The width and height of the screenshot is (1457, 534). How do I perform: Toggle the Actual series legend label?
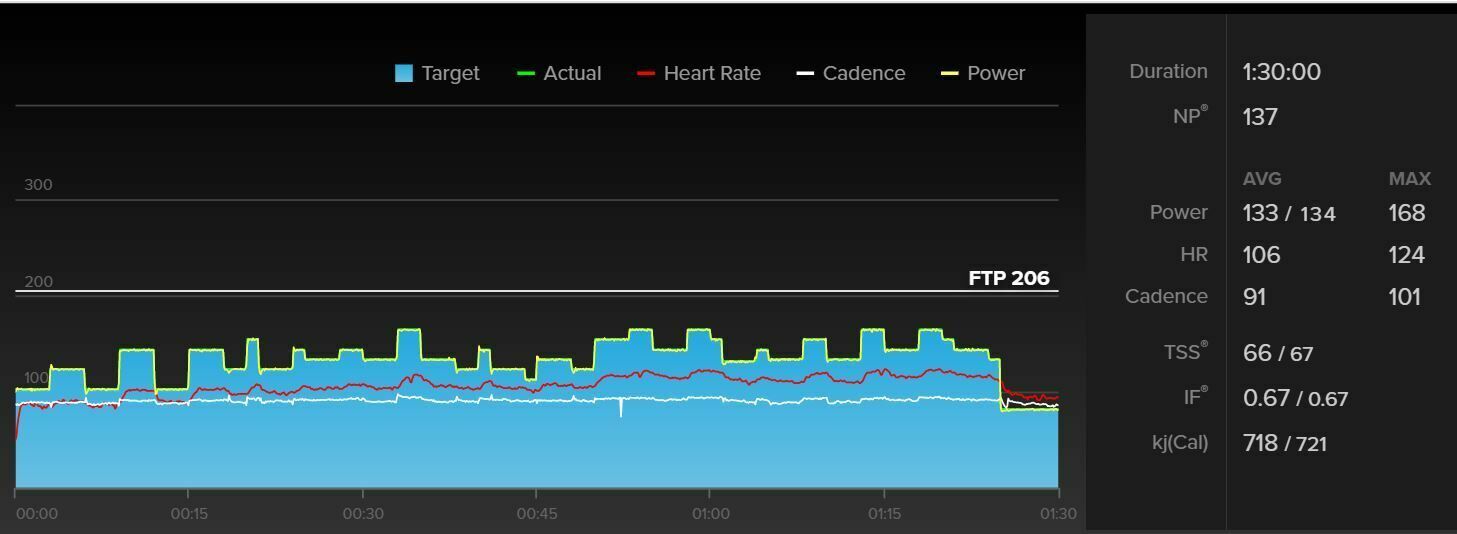(x=571, y=73)
